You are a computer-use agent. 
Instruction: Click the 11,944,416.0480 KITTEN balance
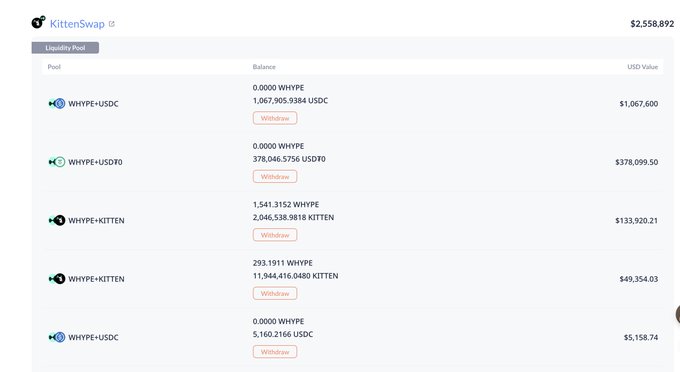click(295, 276)
